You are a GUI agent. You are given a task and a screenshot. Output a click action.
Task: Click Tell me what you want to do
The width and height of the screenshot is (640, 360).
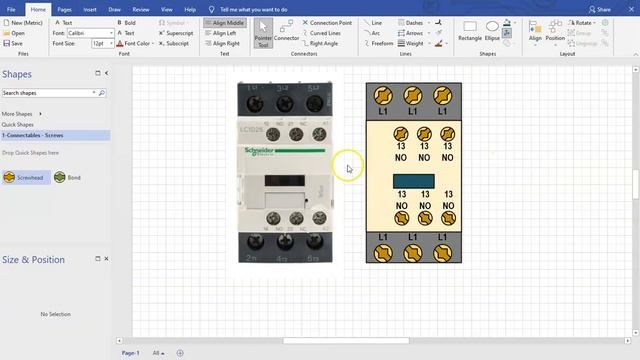pos(254,9)
